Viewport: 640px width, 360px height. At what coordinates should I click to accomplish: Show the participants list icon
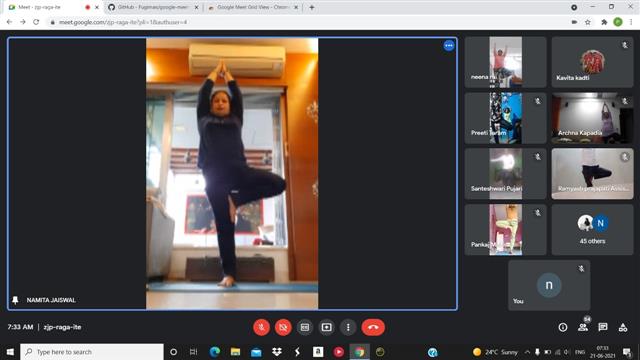[583, 327]
